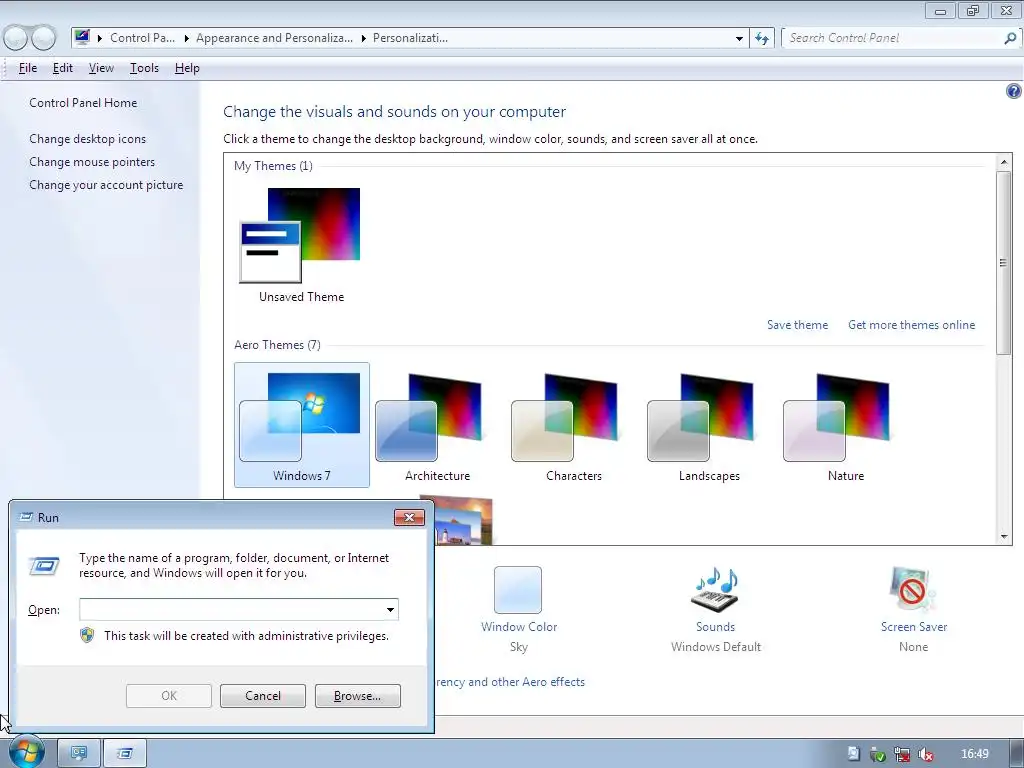Click the muted volume tray icon
The height and width of the screenshot is (768, 1024).
tap(925, 754)
